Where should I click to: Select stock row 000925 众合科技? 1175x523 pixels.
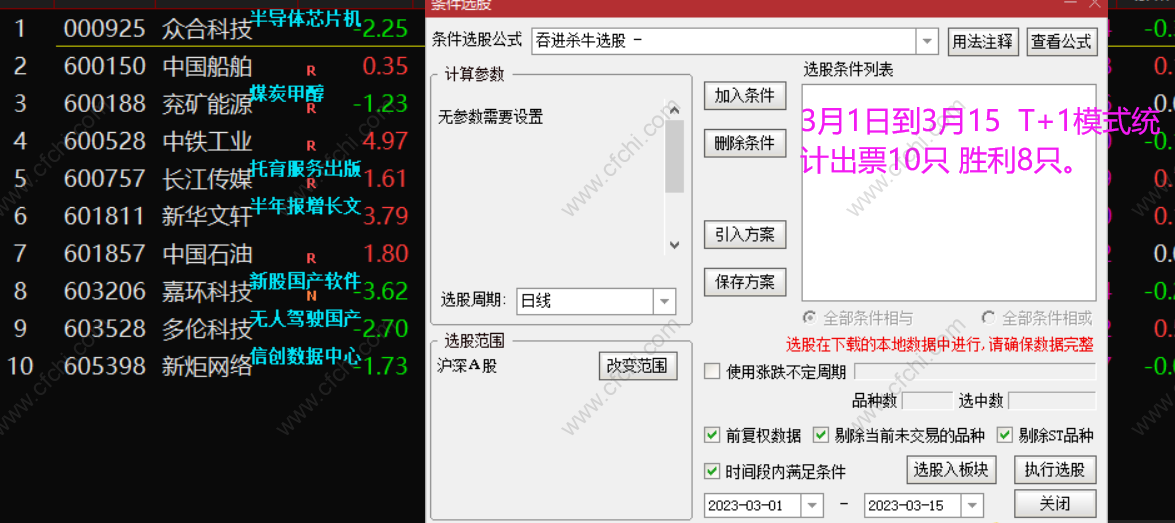pos(210,28)
